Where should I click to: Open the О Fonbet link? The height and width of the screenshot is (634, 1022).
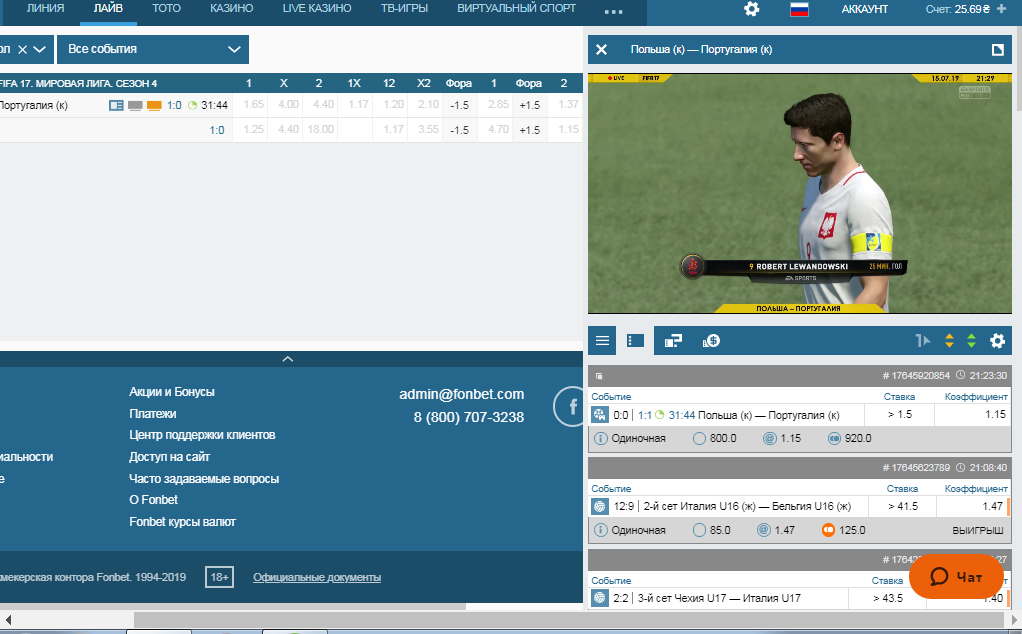click(x=153, y=500)
